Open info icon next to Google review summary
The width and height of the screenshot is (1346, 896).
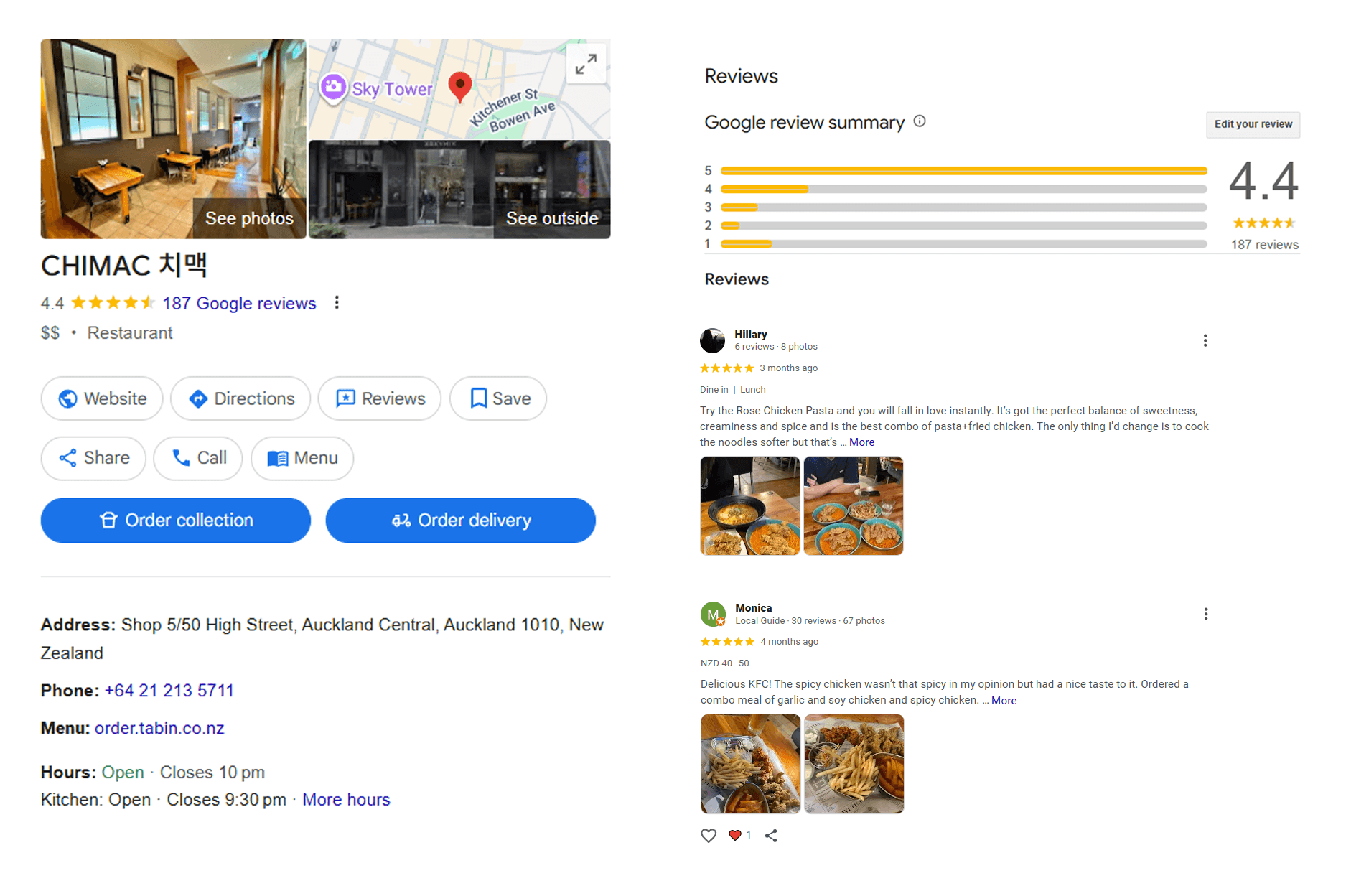[920, 121]
